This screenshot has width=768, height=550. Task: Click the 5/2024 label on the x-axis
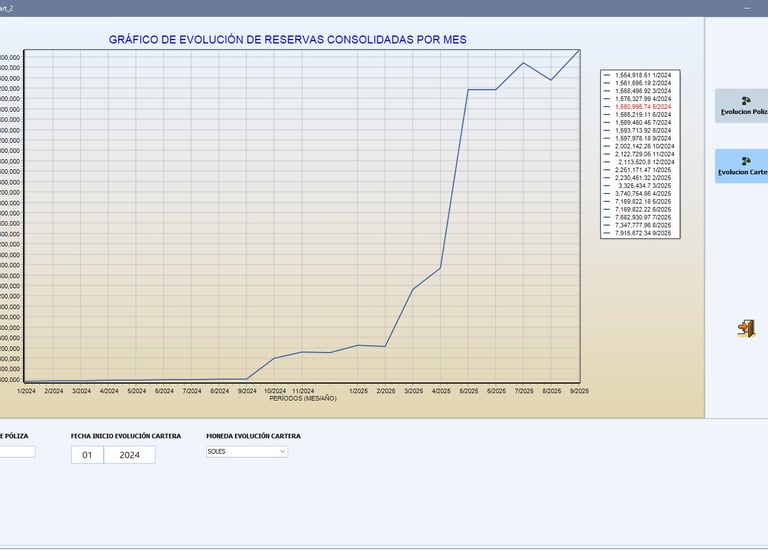137,391
